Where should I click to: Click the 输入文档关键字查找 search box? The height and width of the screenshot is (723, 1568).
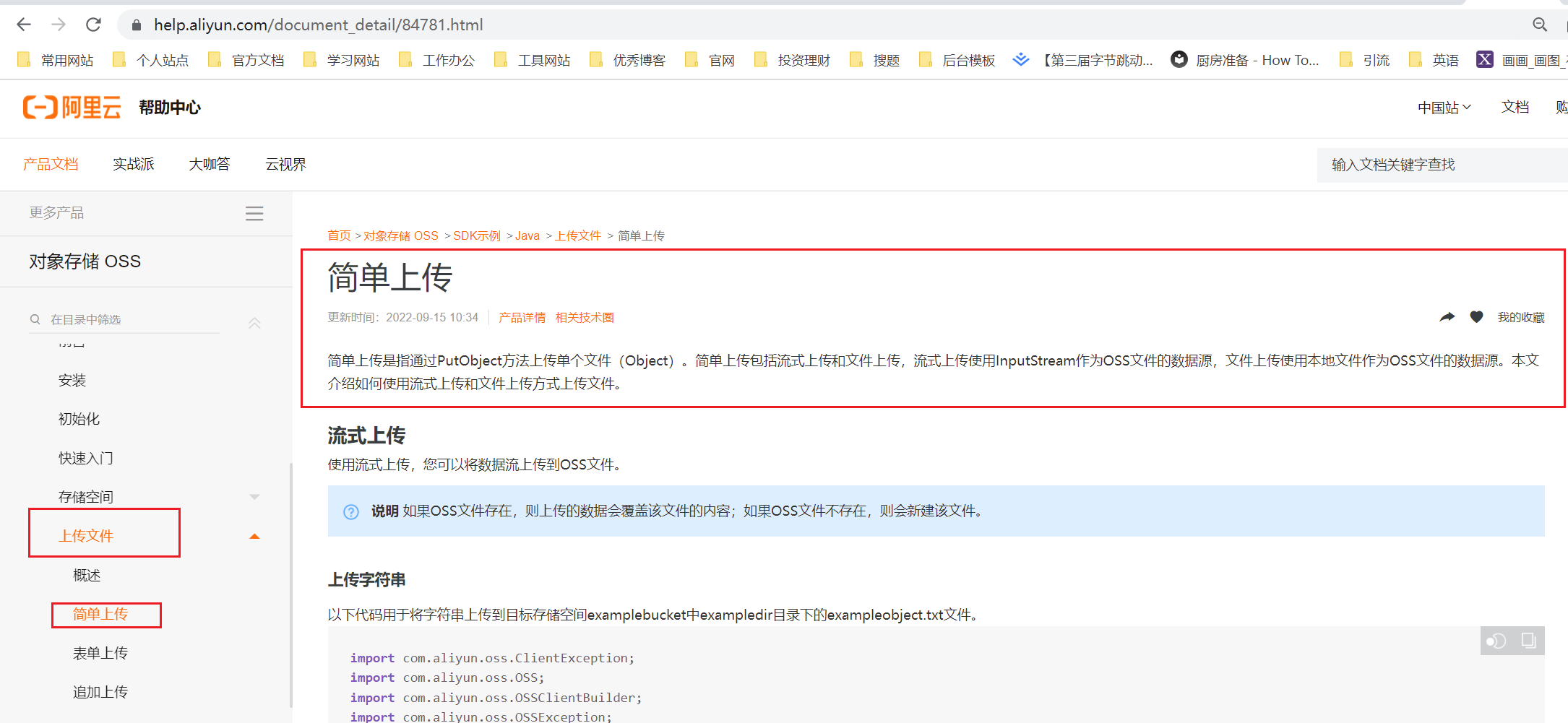1442,165
